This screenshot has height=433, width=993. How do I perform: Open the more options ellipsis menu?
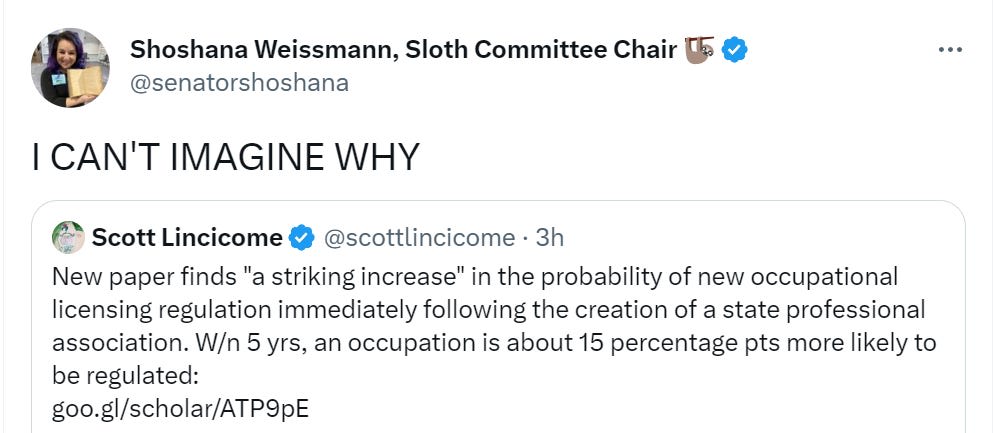(x=949, y=50)
